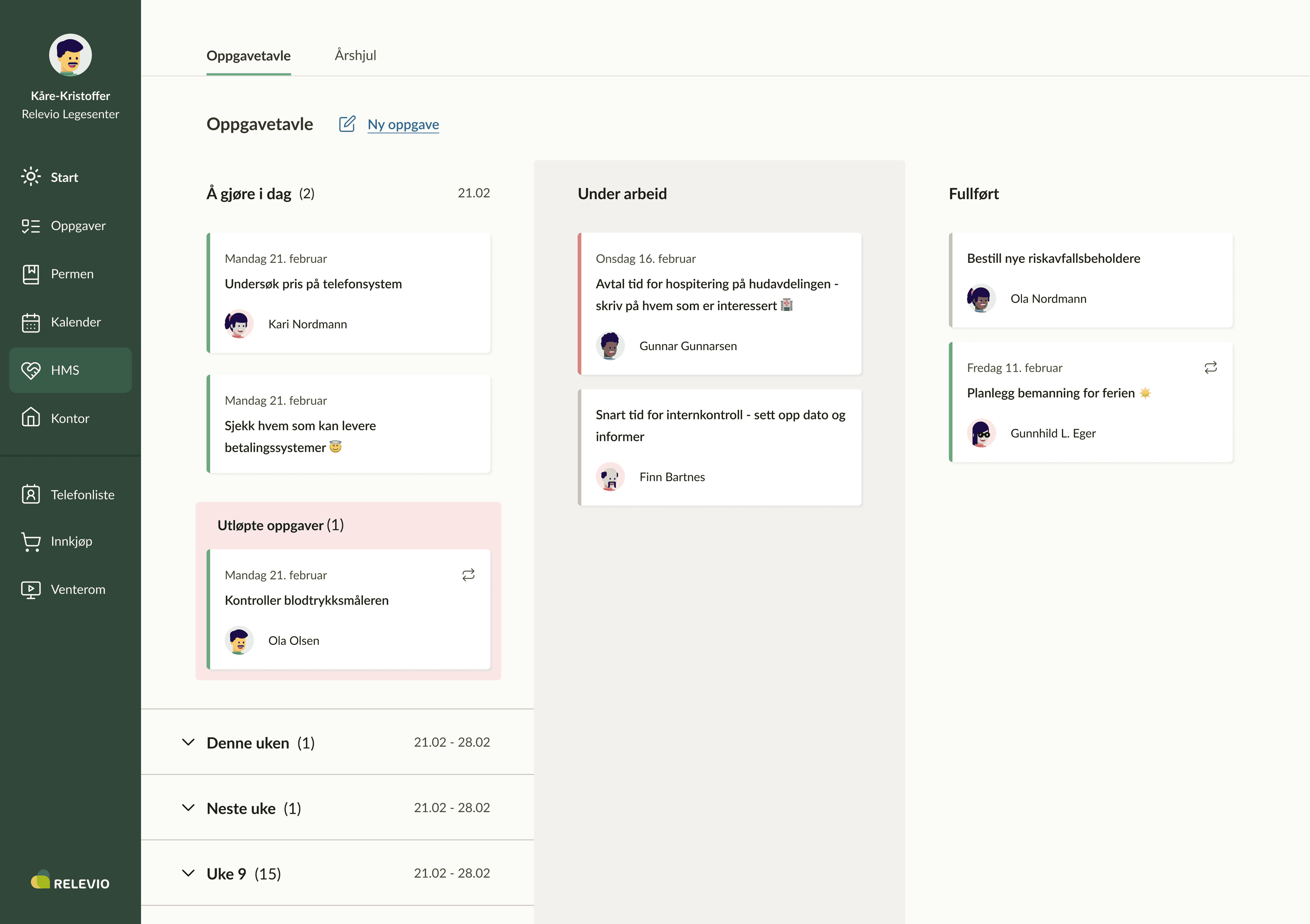Click the Ny oppgave link
The image size is (1310, 924).
pyautogui.click(x=403, y=124)
